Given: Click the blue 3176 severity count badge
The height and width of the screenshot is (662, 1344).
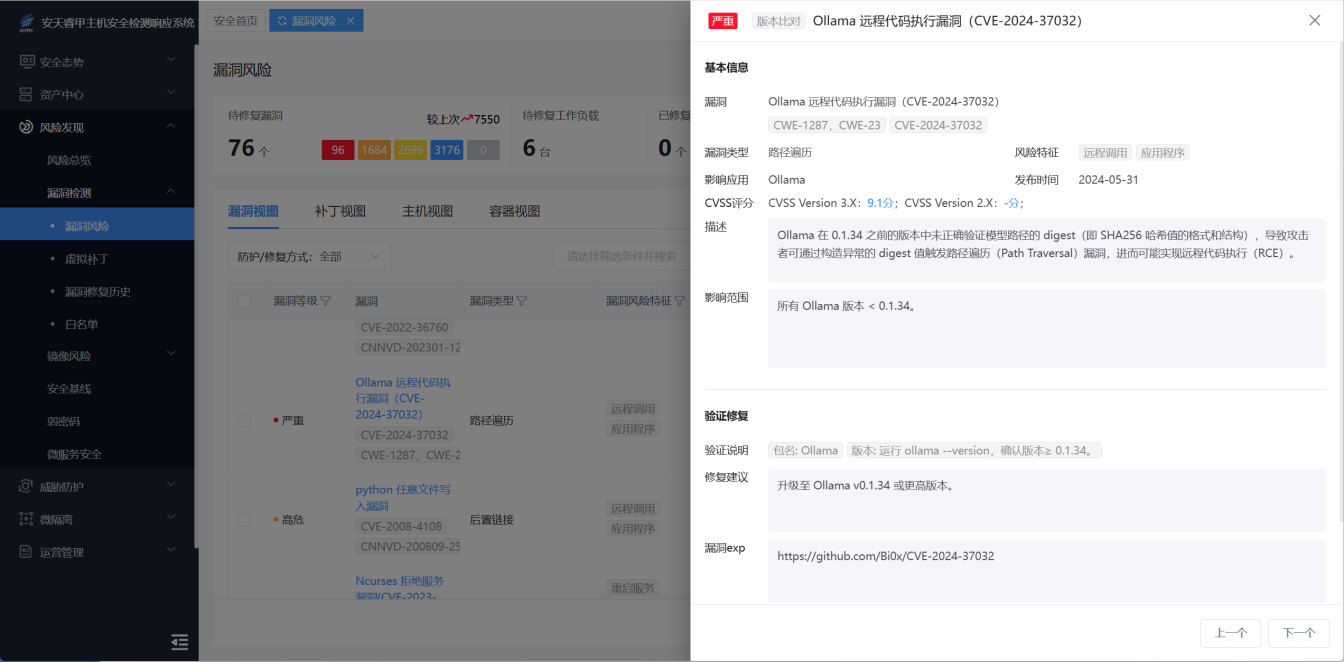Looking at the screenshot, I should 447,150.
